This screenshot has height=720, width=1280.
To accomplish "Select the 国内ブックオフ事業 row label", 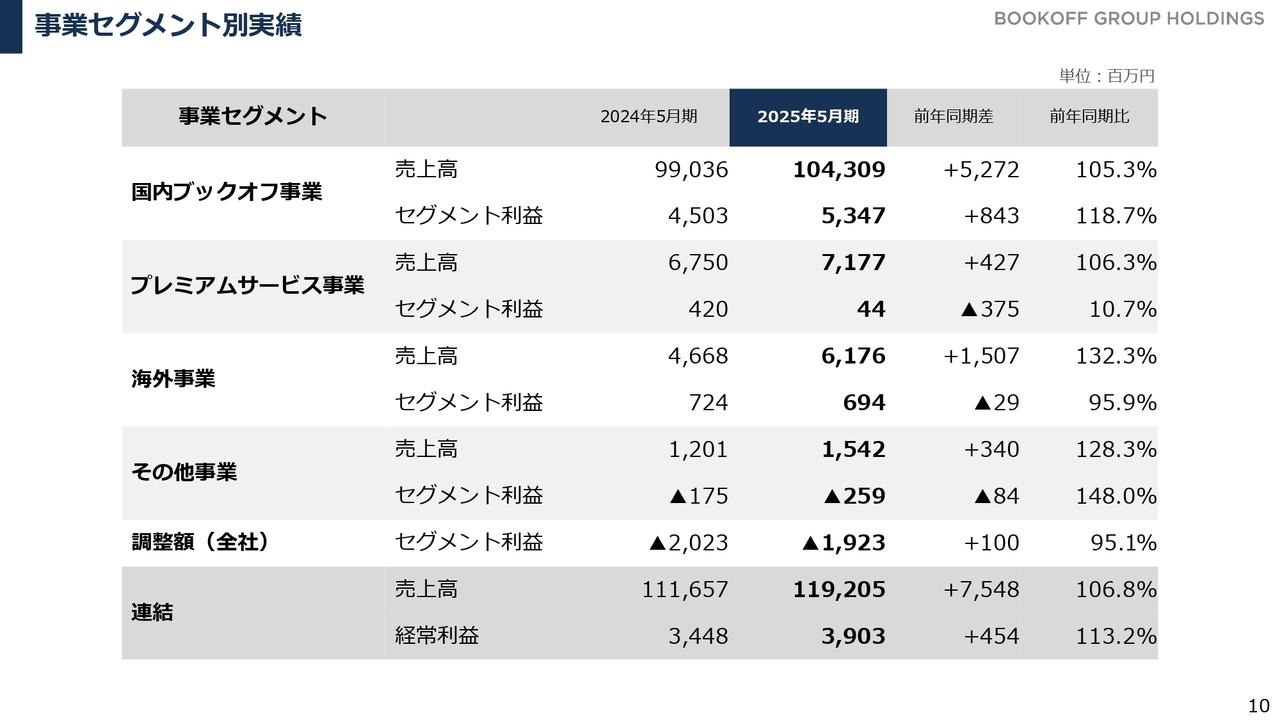I will (227, 192).
